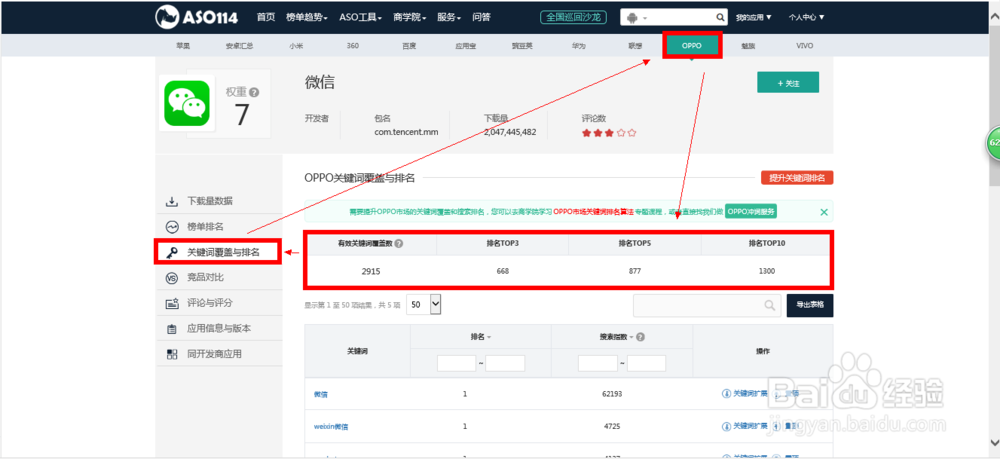Switch to the 华为 store tab
Screen dimensions: 1000x459
pos(578,46)
